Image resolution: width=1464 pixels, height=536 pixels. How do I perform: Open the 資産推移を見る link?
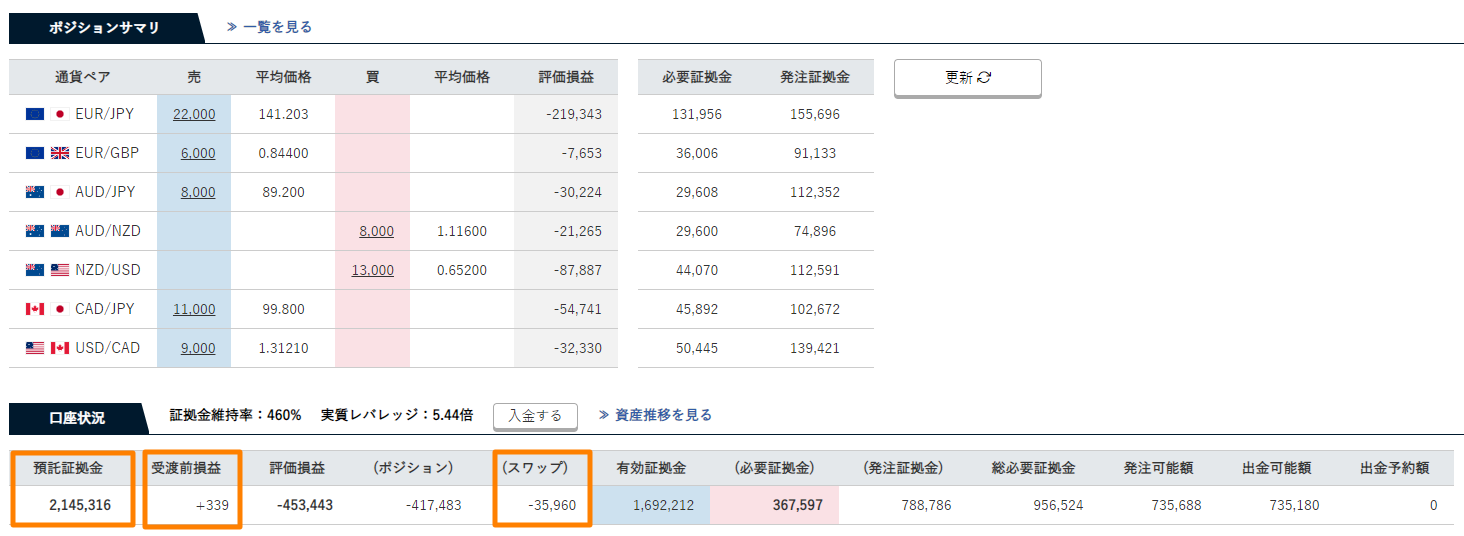(x=664, y=415)
